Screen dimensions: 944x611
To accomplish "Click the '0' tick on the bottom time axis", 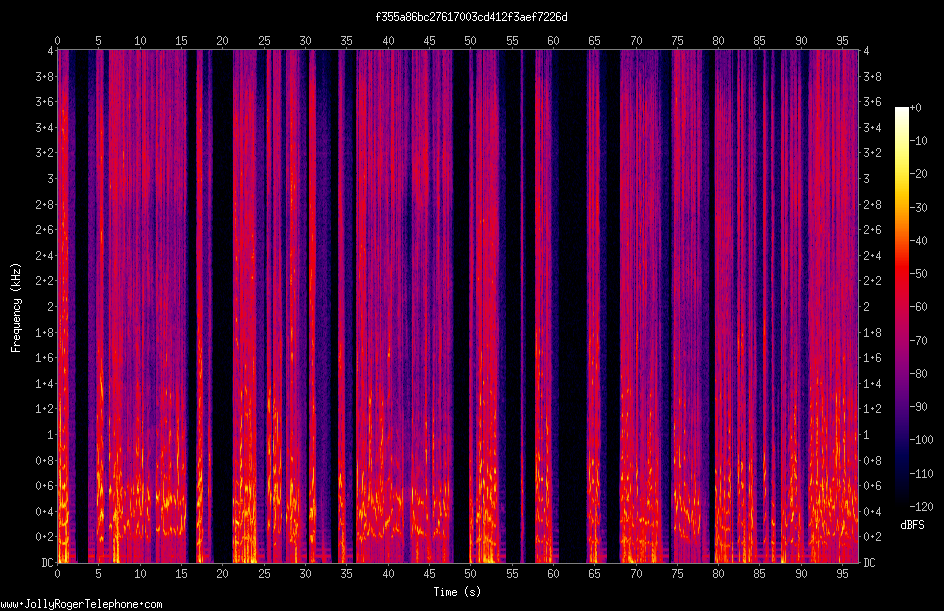I will pos(57,574).
